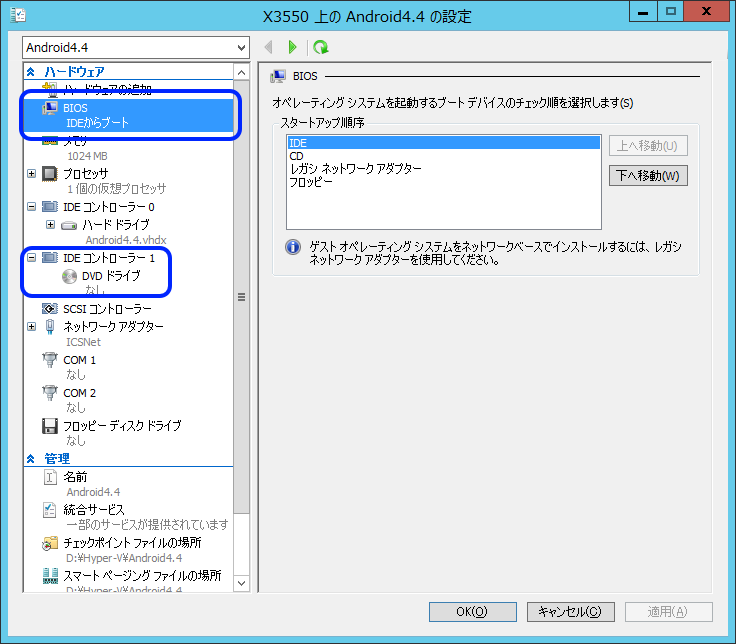Select the BIOS tree item label
Viewport: 736px width, 644px height.
(x=75, y=108)
